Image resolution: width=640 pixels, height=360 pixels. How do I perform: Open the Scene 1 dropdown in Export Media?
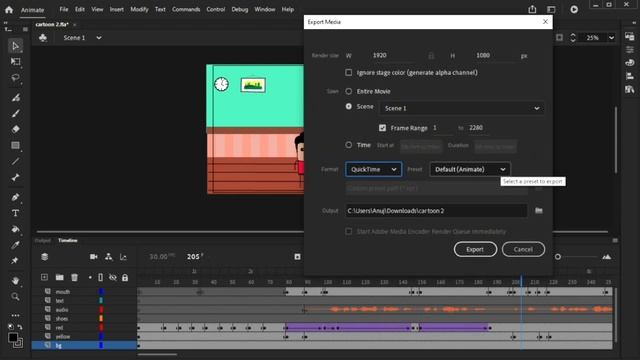pyautogui.click(x=462, y=108)
